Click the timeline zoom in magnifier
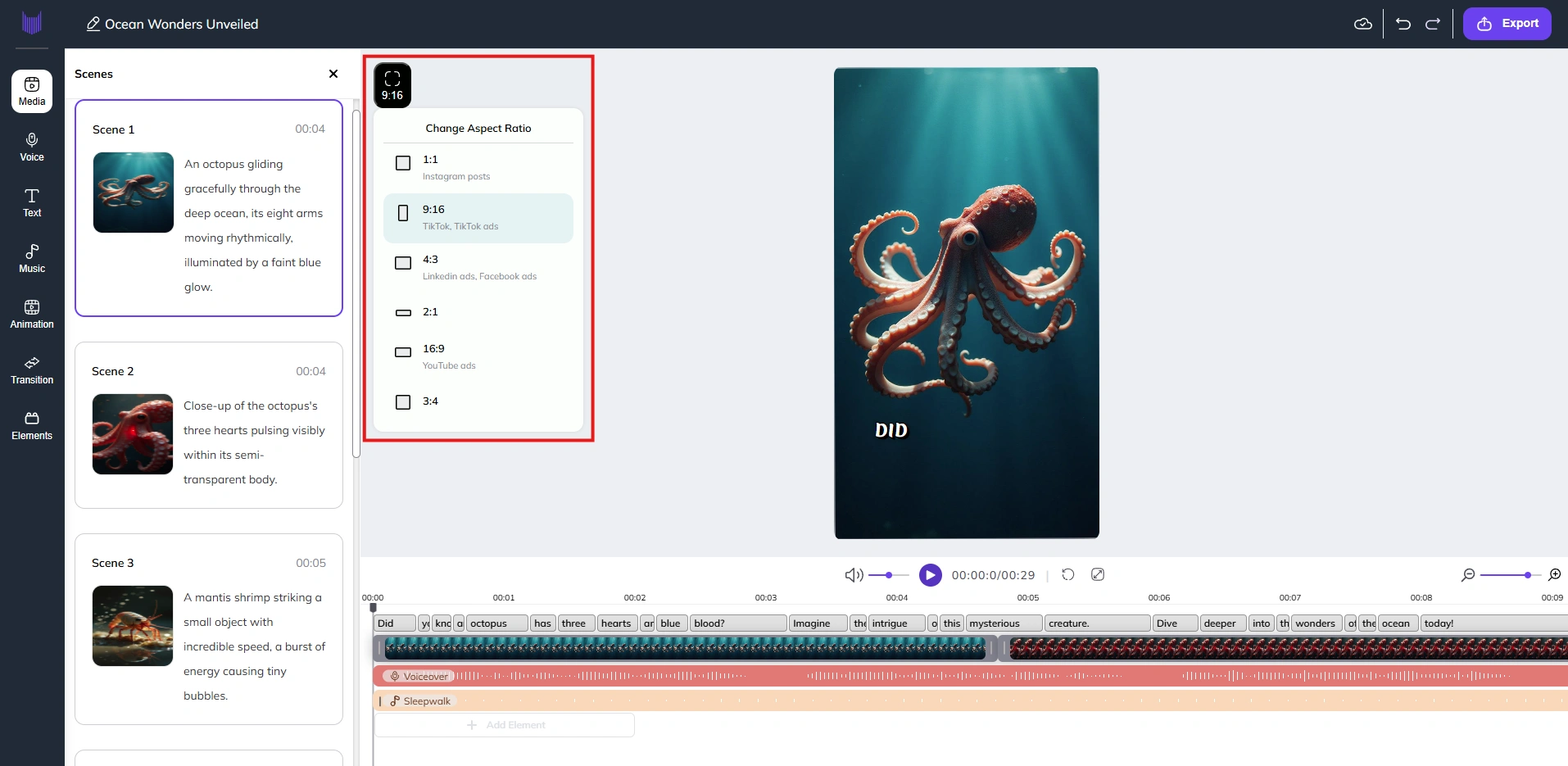This screenshot has width=1568, height=766. [x=1555, y=575]
